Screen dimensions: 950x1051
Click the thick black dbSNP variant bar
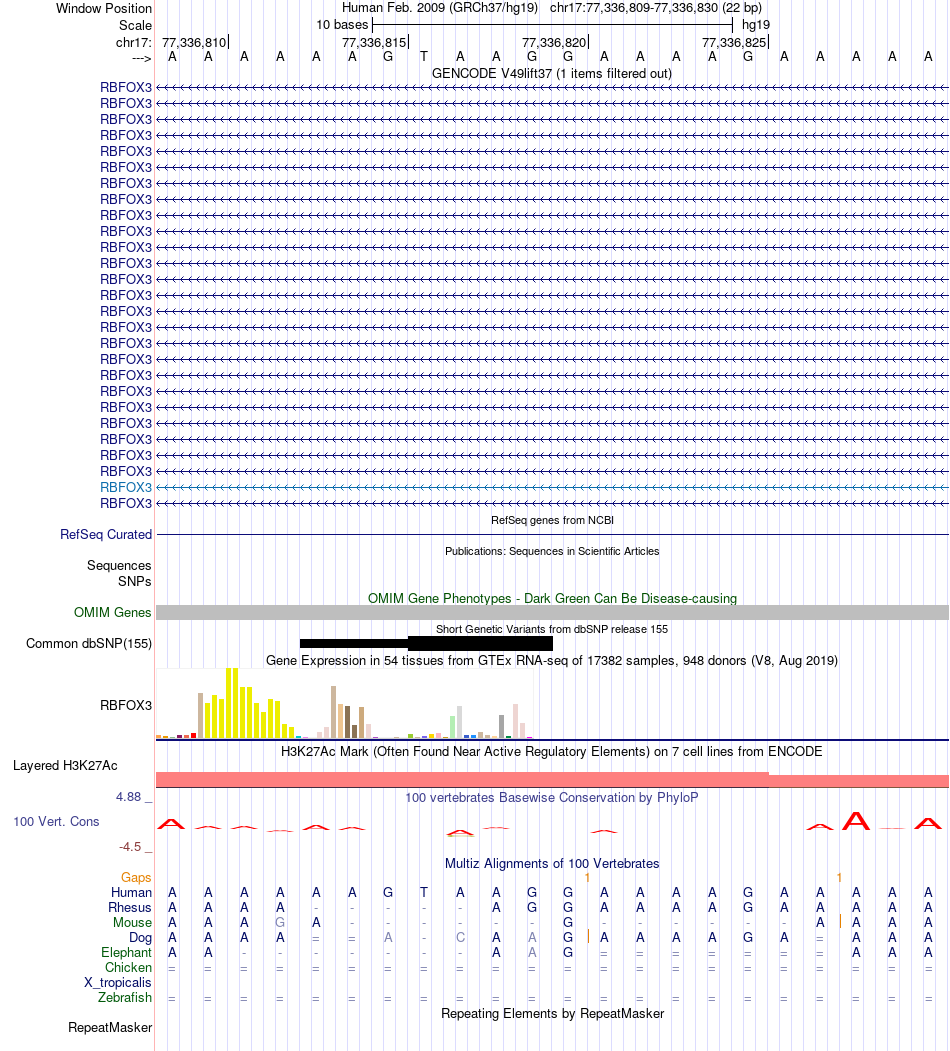click(x=480, y=643)
